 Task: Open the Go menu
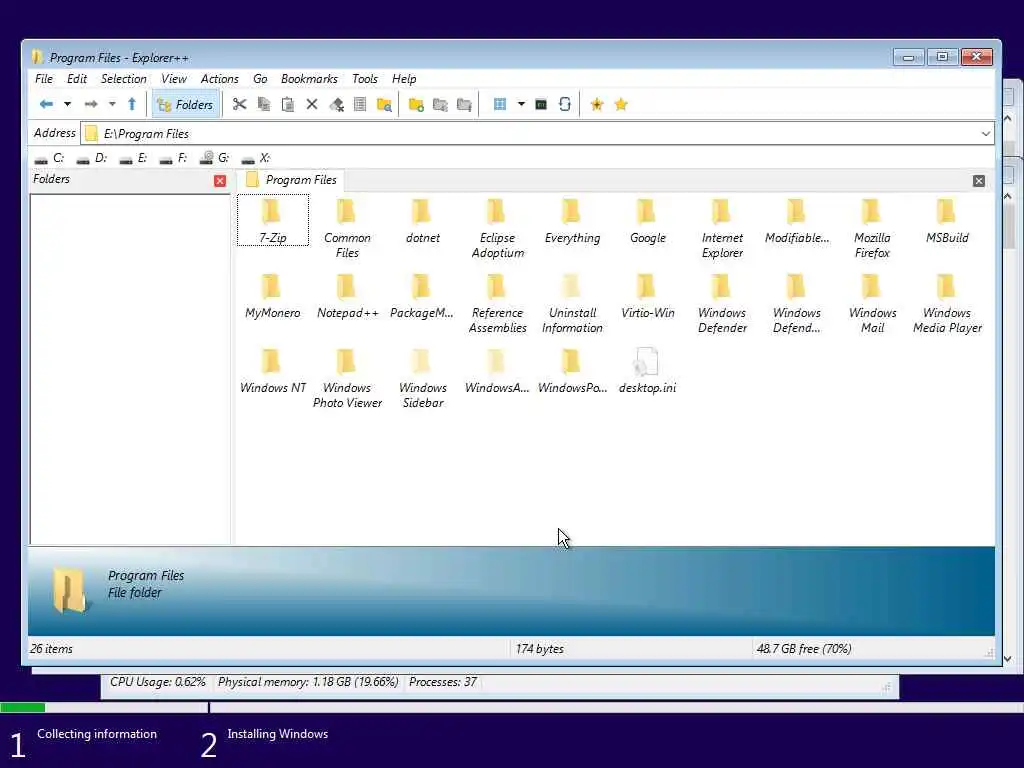click(x=260, y=79)
